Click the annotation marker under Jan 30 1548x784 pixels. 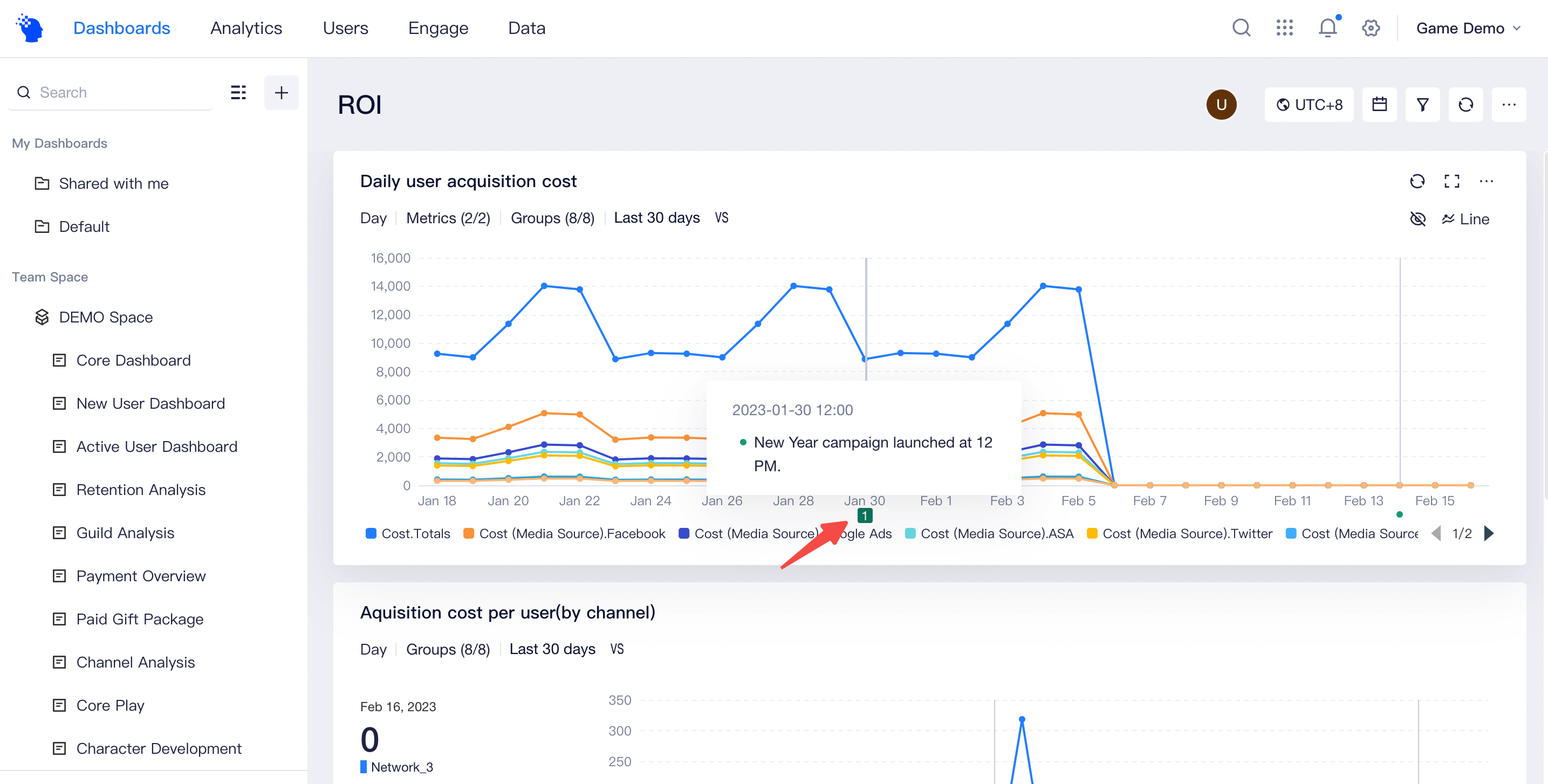(x=865, y=515)
